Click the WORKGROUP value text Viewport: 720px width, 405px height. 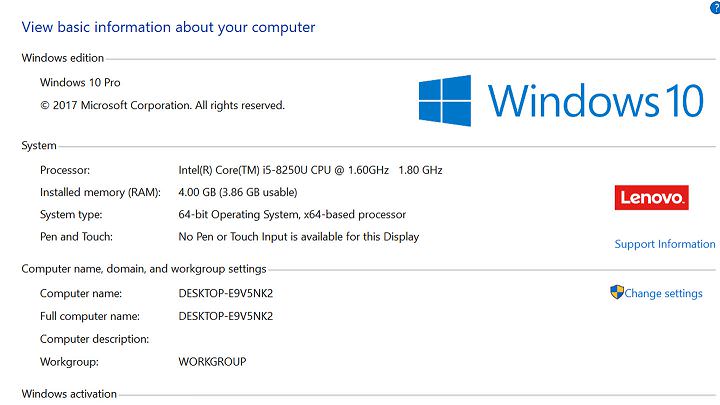[x=212, y=361]
